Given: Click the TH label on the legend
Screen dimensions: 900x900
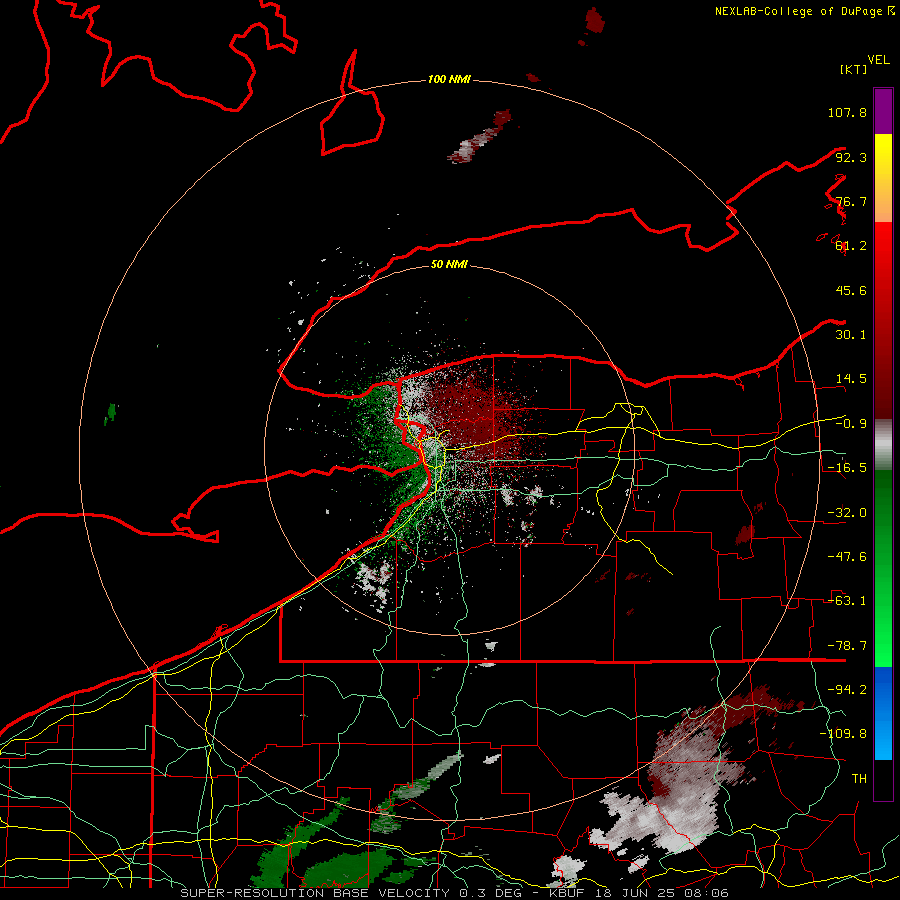Looking at the screenshot, I should (x=859, y=778).
